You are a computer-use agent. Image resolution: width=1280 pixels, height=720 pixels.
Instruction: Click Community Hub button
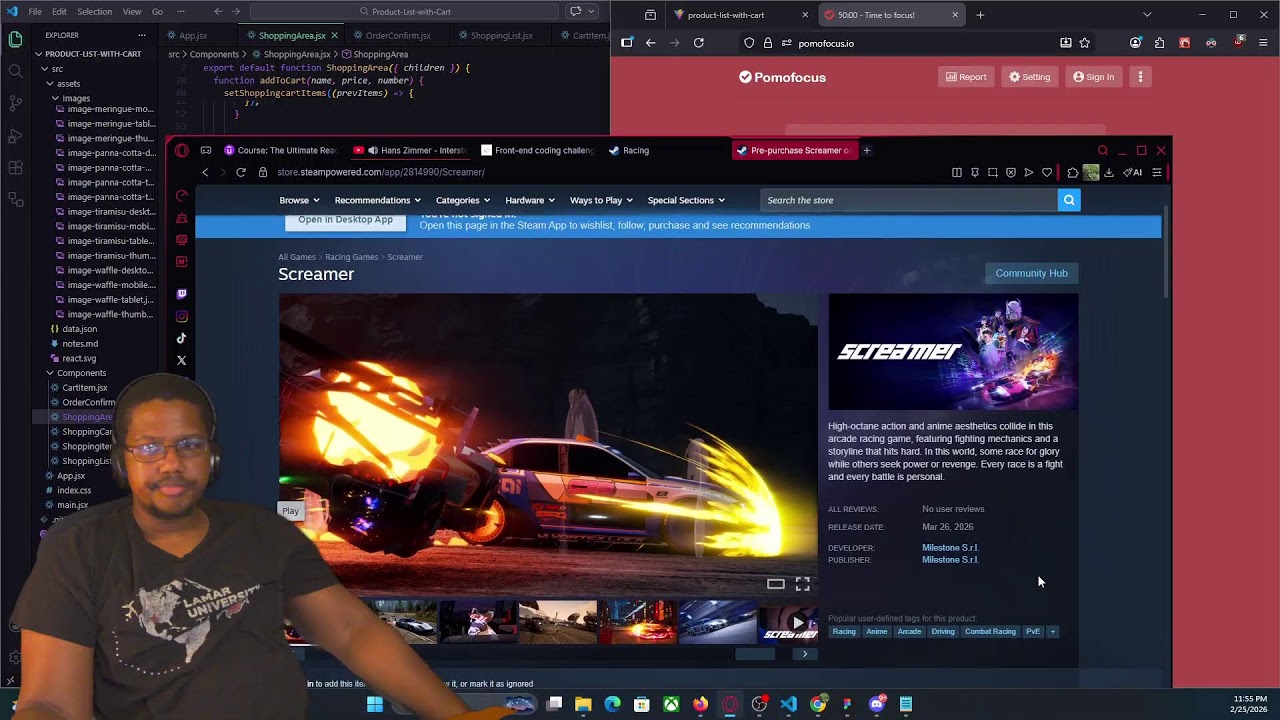pos(1031,273)
